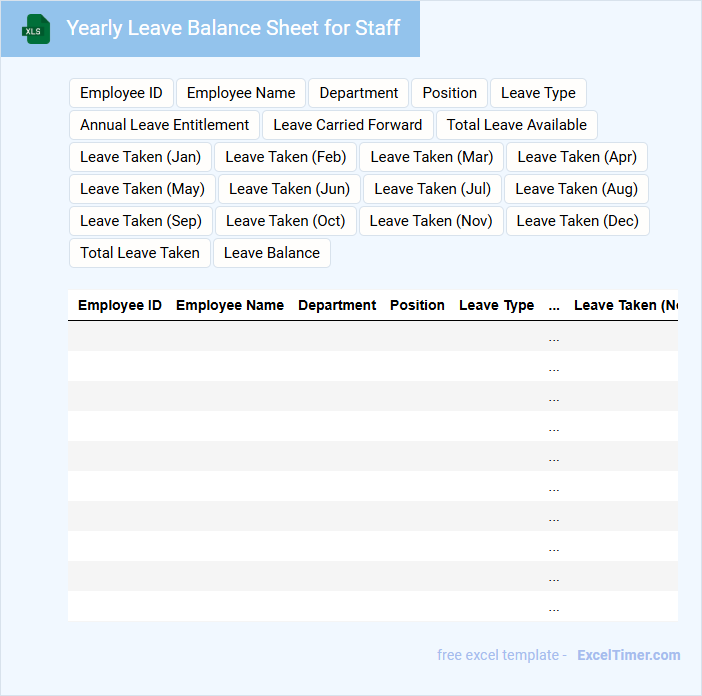The height and width of the screenshot is (696, 702).
Task: Click the ellipsis in the last table row
Action: point(554,607)
